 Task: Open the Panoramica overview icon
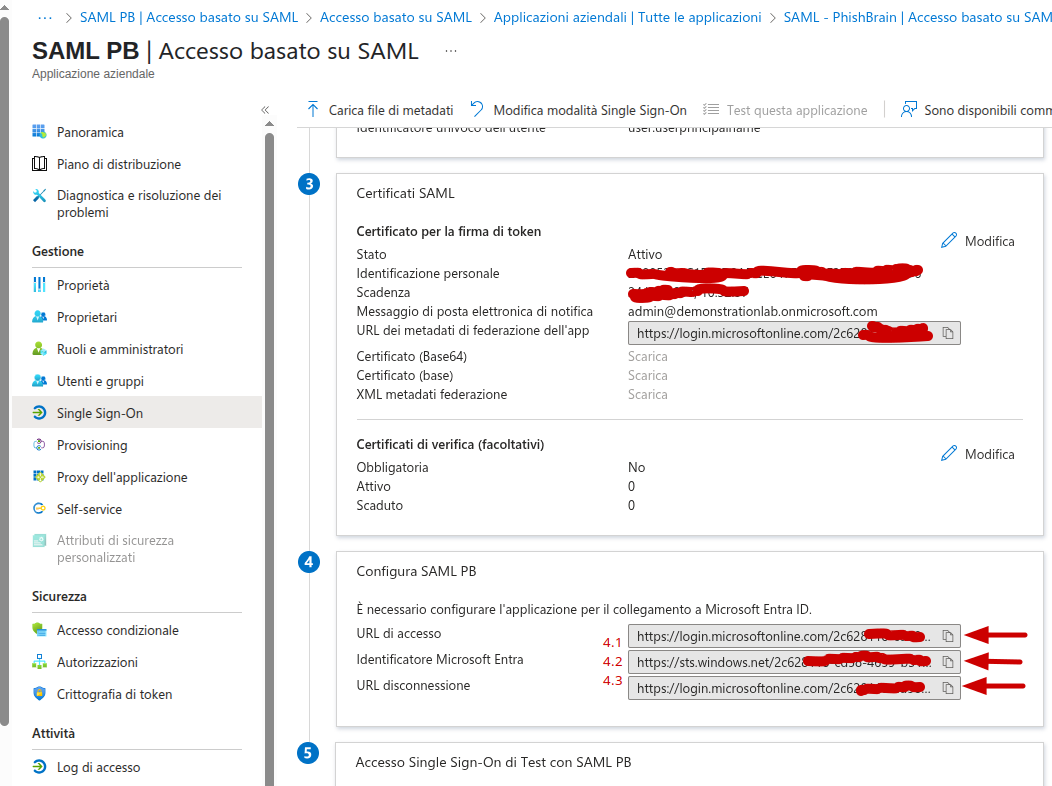(40, 131)
